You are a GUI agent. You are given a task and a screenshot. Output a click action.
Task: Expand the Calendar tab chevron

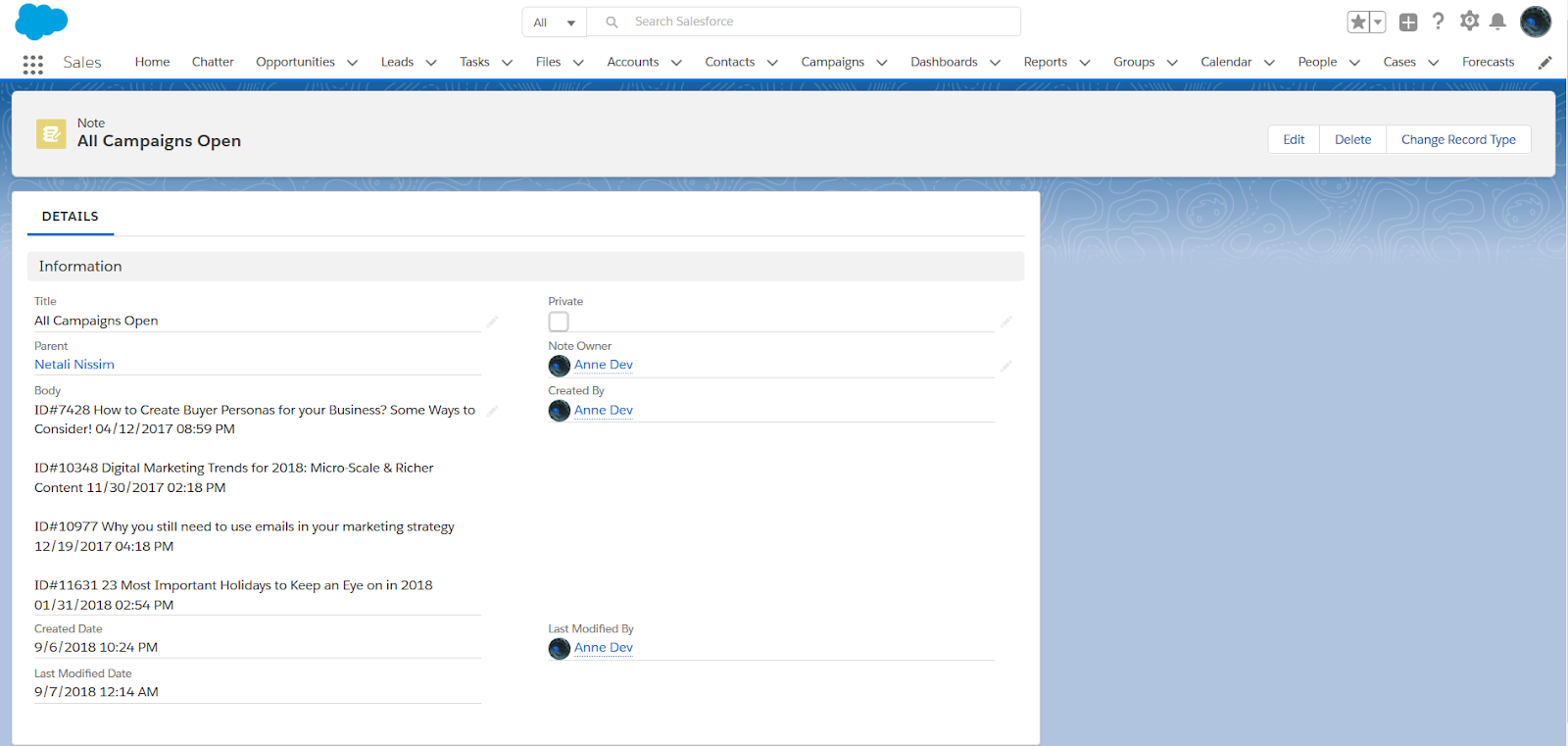click(x=1270, y=63)
